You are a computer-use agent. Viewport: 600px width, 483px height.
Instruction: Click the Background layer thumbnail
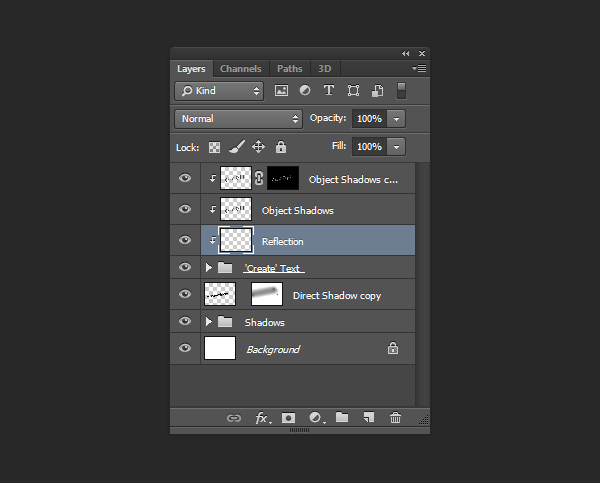pos(220,348)
